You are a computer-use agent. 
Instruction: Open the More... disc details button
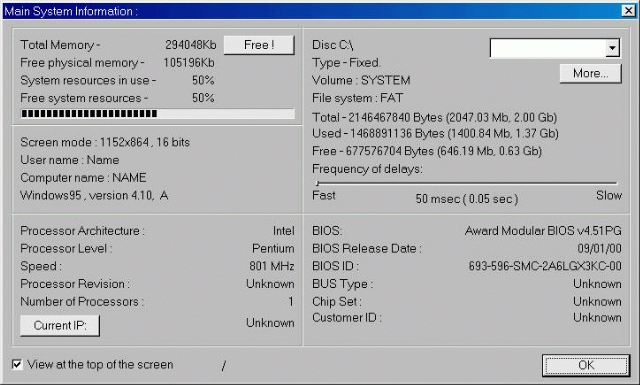click(x=591, y=73)
